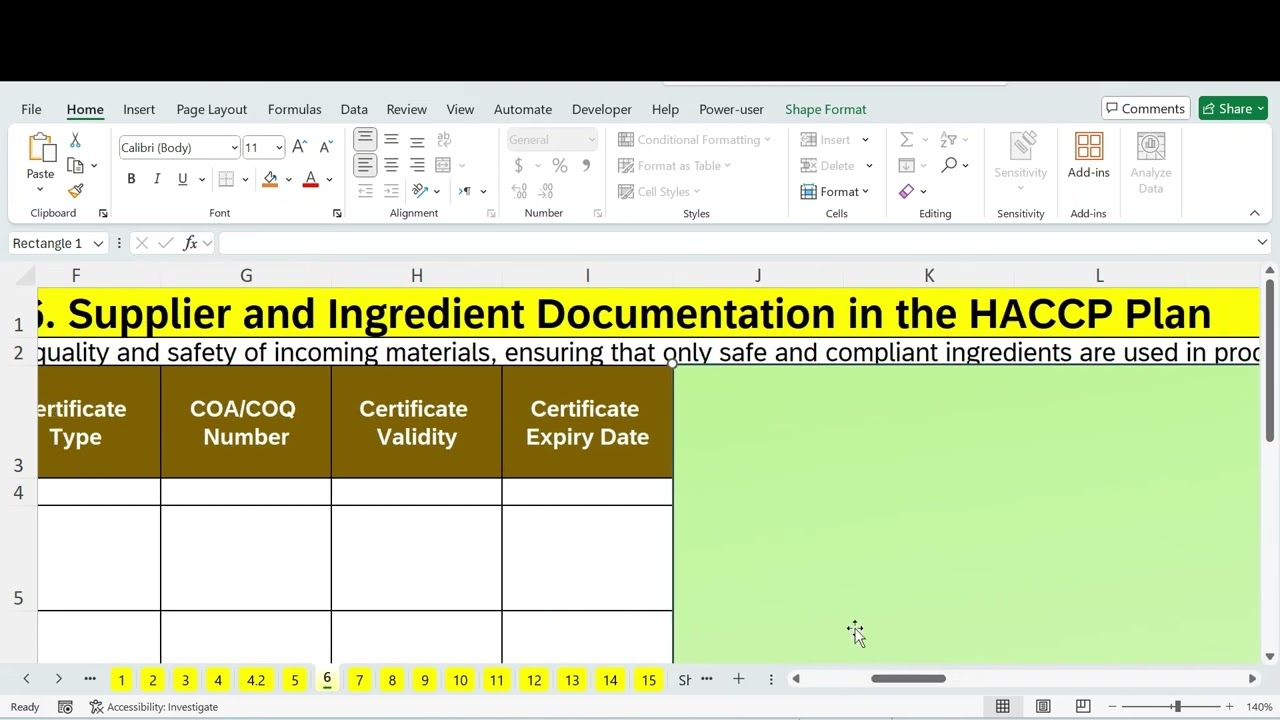The image size is (1280, 720).
Task: Click the AutoSum sigma icon
Action: click(906, 140)
